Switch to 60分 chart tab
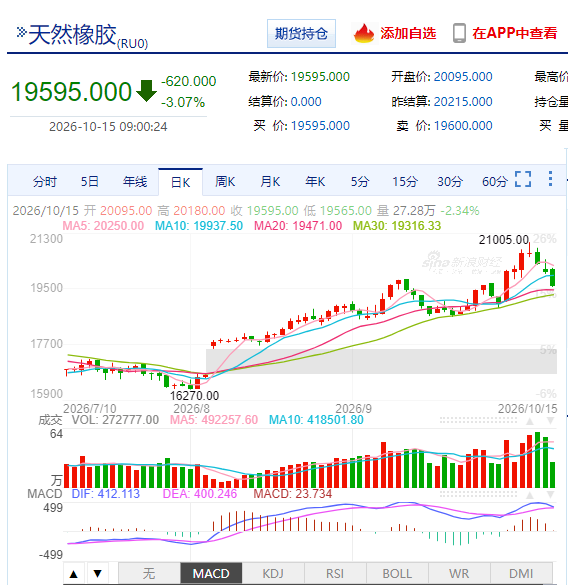Viewport: 568px width, 585px height. [x=495, y=182]
